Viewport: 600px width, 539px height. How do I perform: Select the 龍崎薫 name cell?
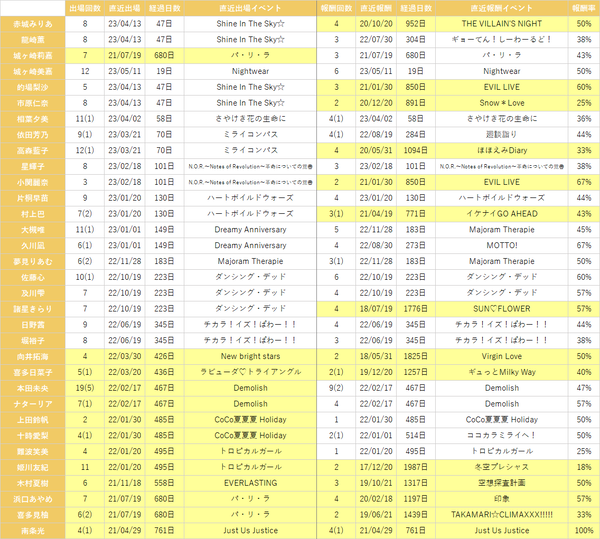pyautogui.click(x=33, y=40)
